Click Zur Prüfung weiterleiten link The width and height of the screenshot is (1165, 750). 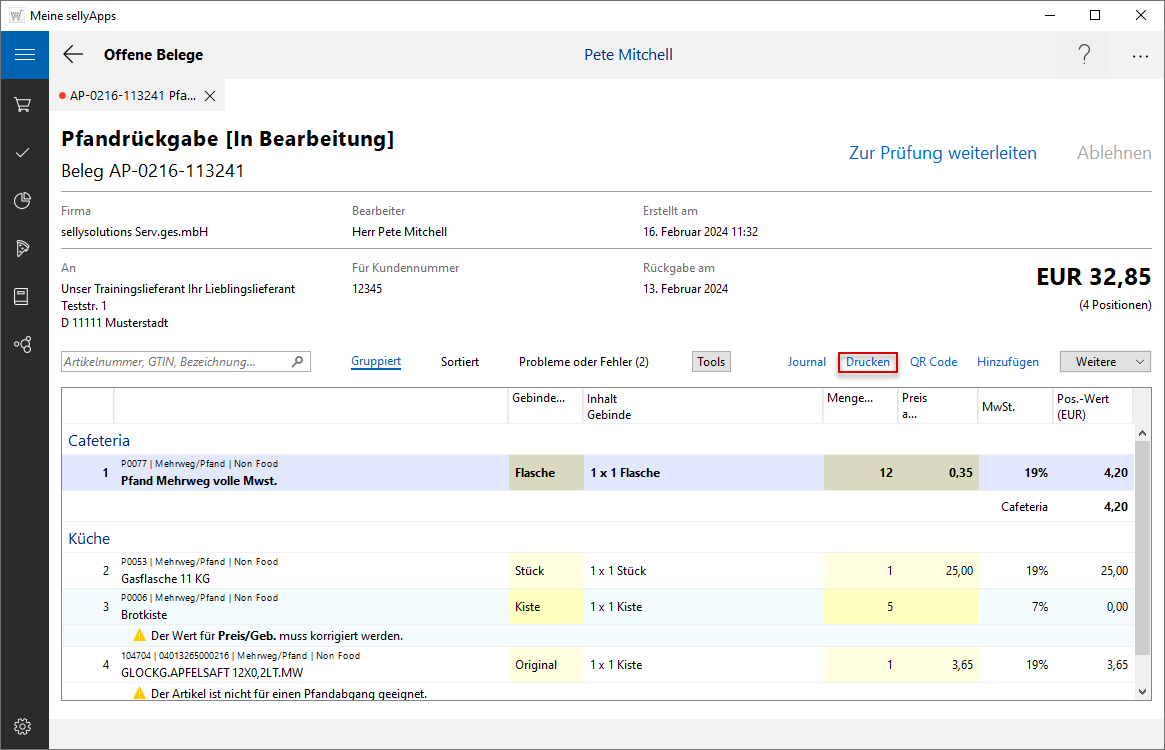[x=942, y=153]
